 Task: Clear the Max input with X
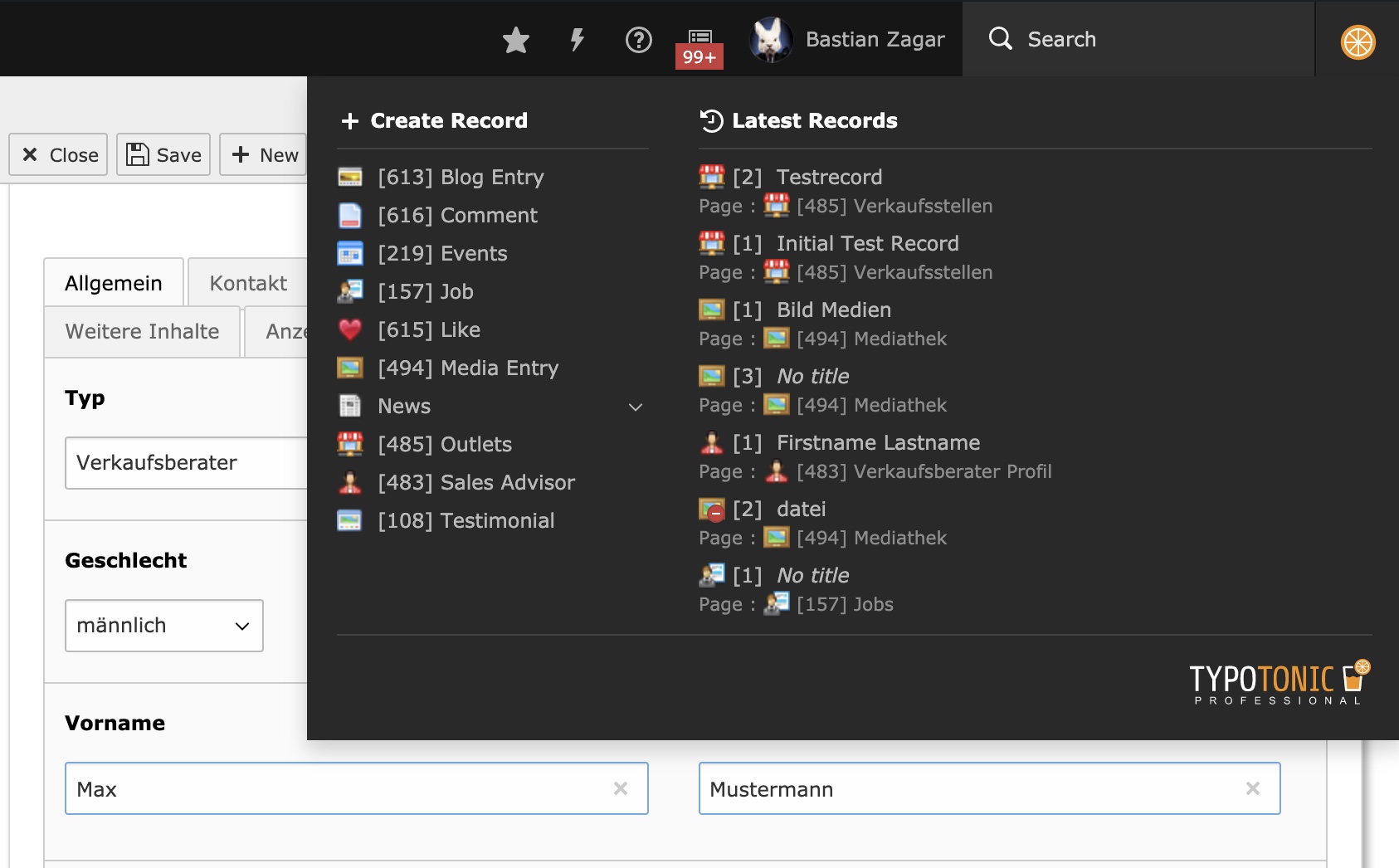620,788
